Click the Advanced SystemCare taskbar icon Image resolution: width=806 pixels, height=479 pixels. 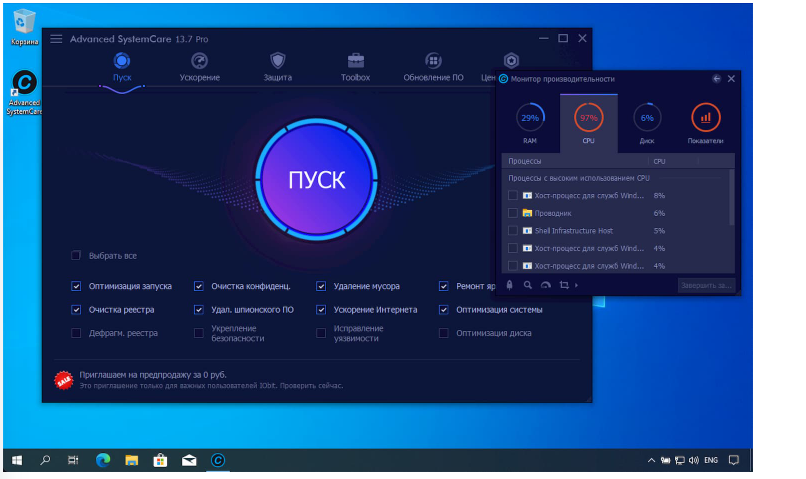[218, 460]
